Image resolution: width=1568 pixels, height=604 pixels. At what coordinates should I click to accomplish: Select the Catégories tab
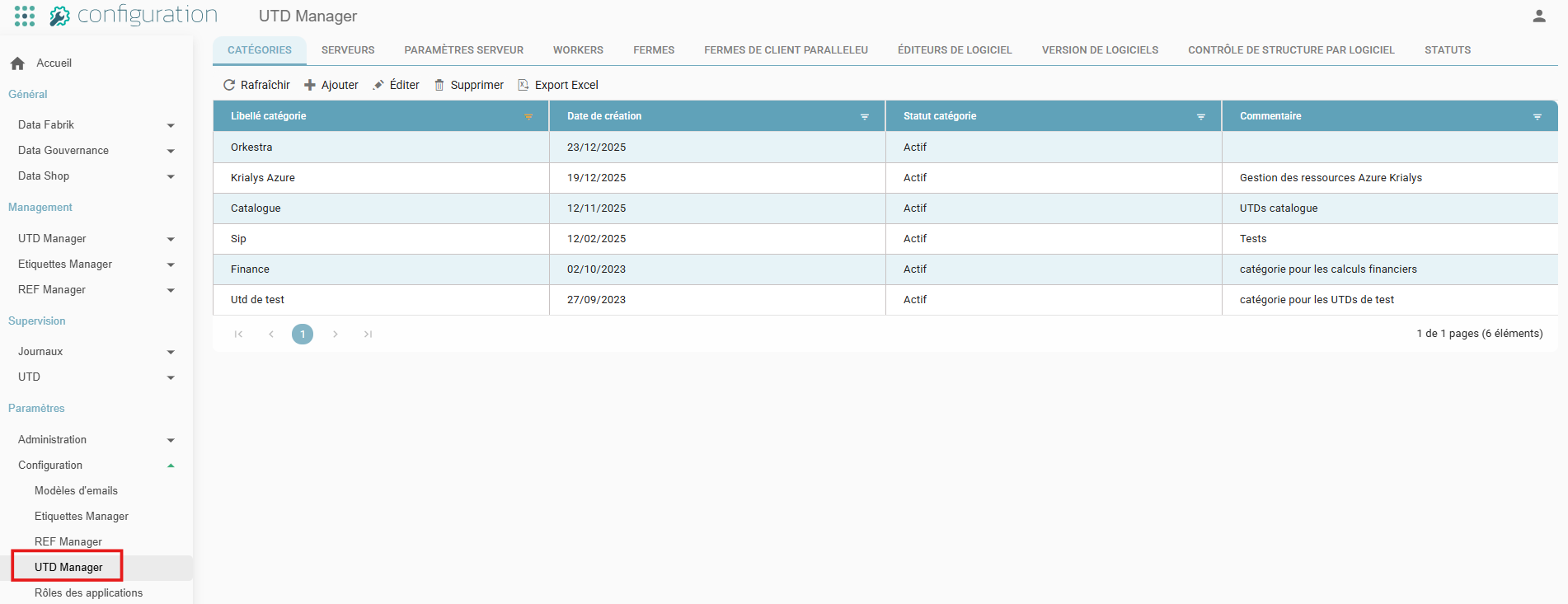tap(260, 50)
